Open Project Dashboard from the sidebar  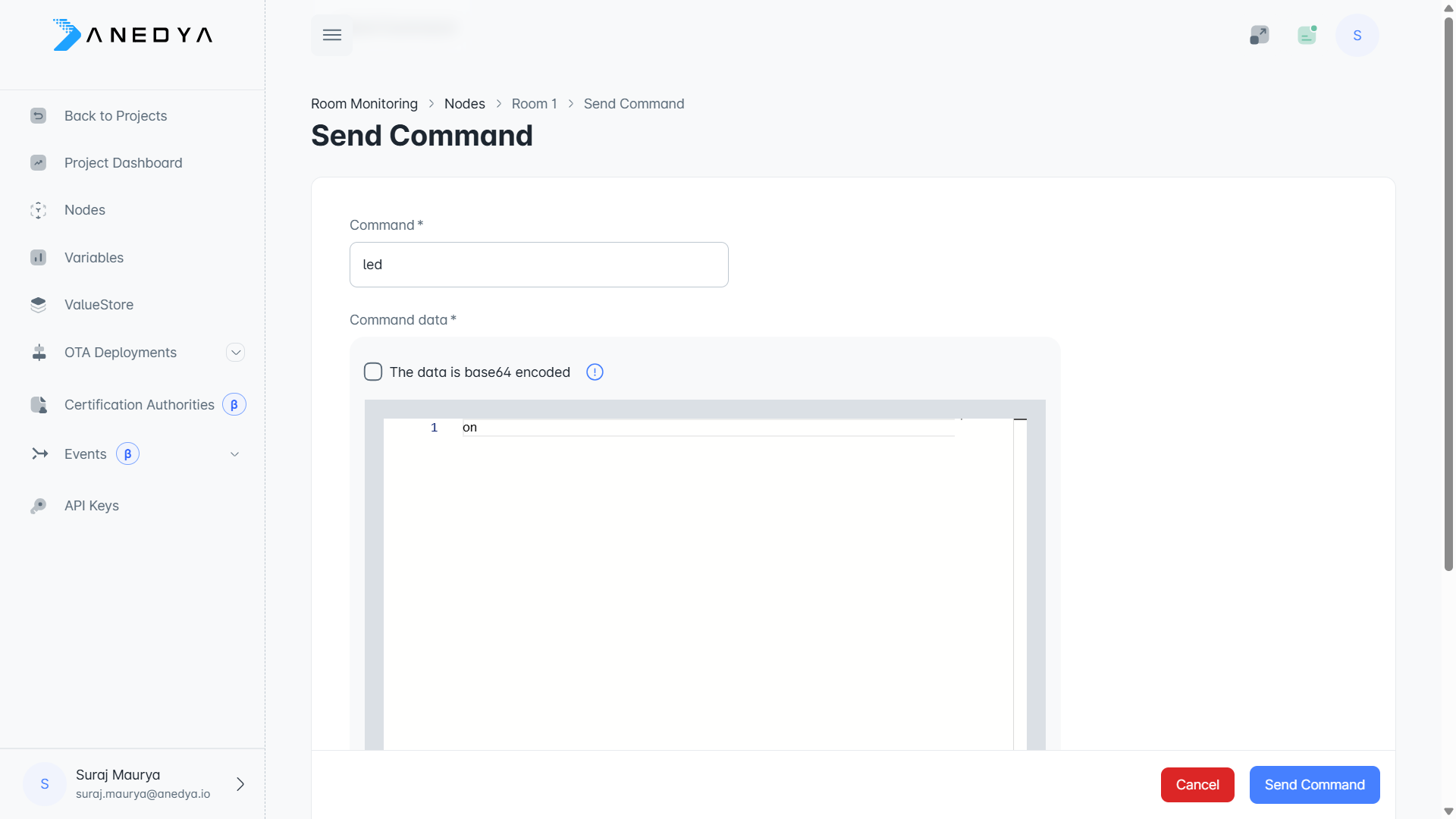[123, 163]
